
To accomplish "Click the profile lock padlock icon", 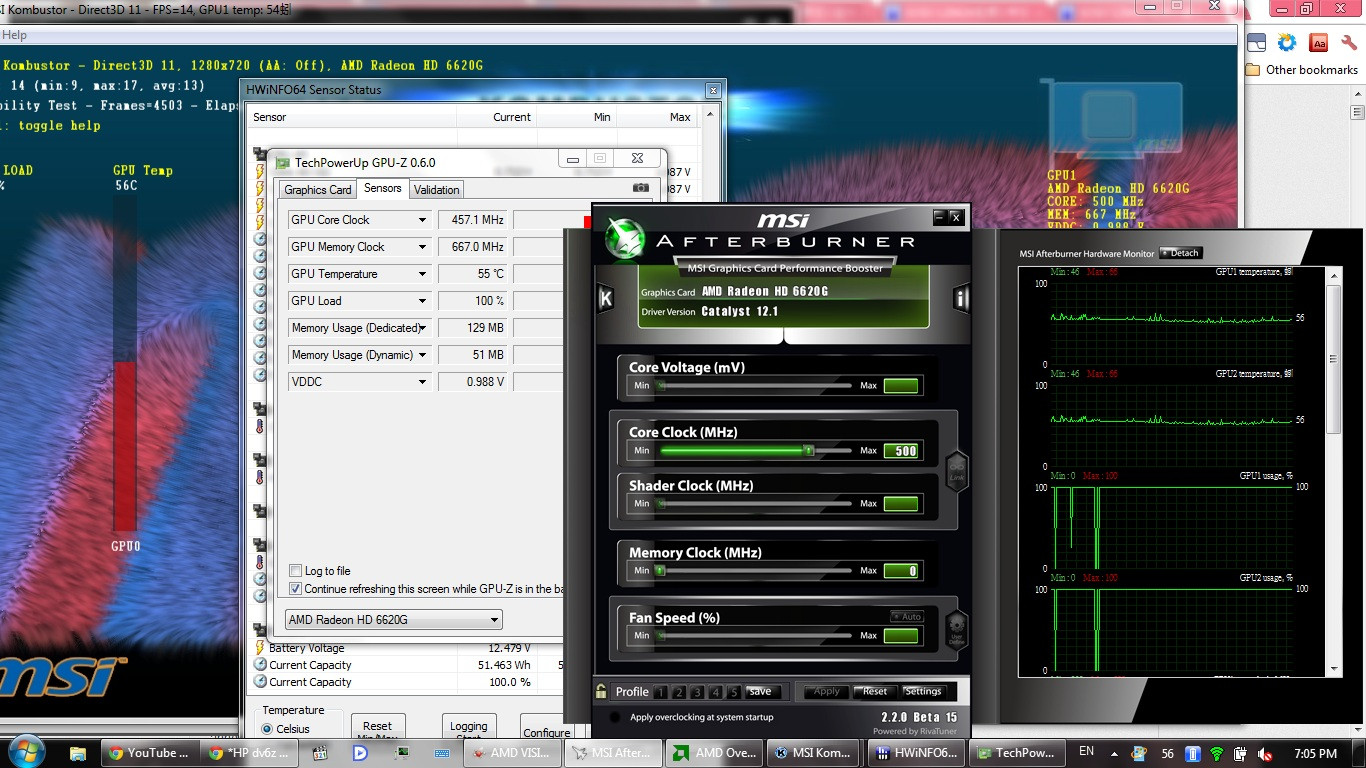I will pyautogui.click(x=601, y=691).
